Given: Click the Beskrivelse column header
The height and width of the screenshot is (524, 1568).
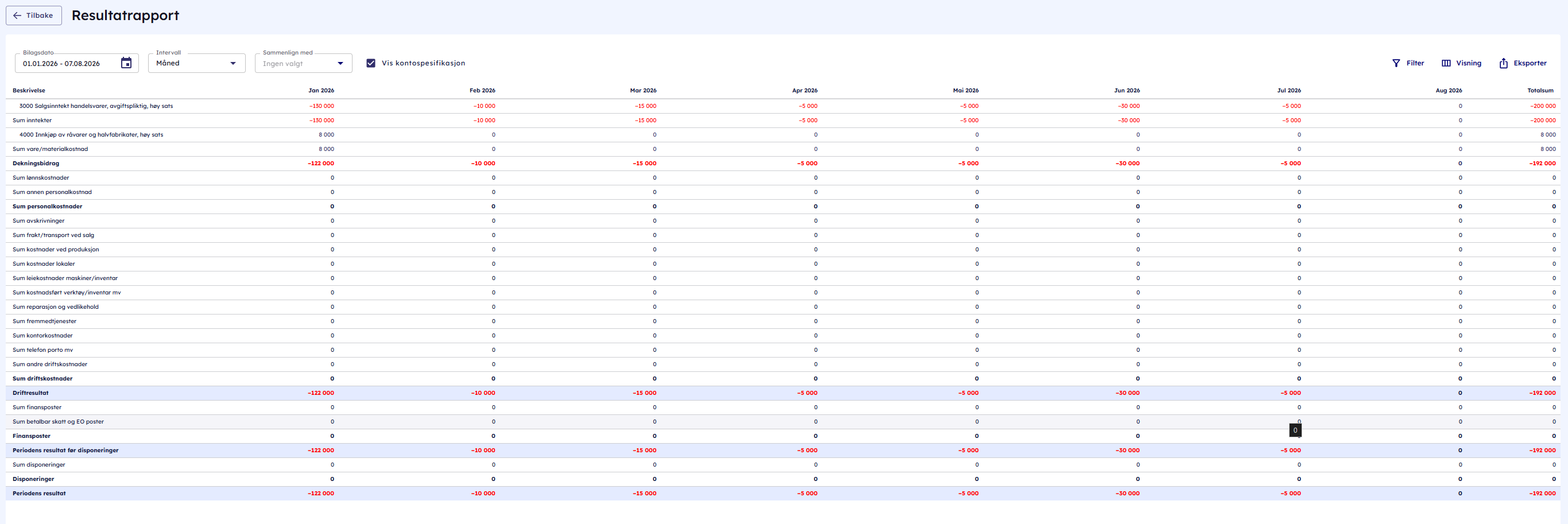Looking at the screenshot, I should [29, 91].
